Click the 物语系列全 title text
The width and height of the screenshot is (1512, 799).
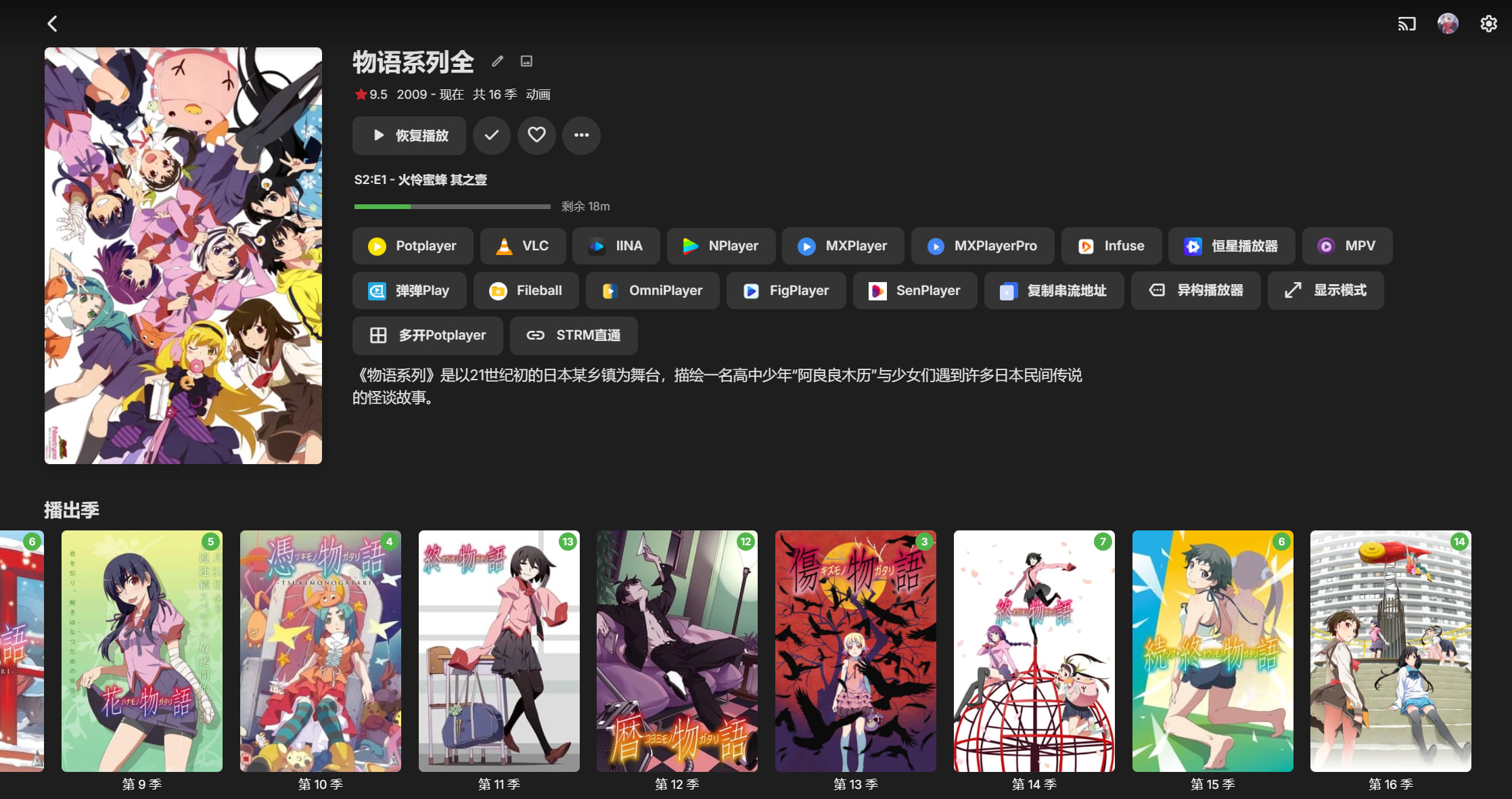tap(413, 62)
